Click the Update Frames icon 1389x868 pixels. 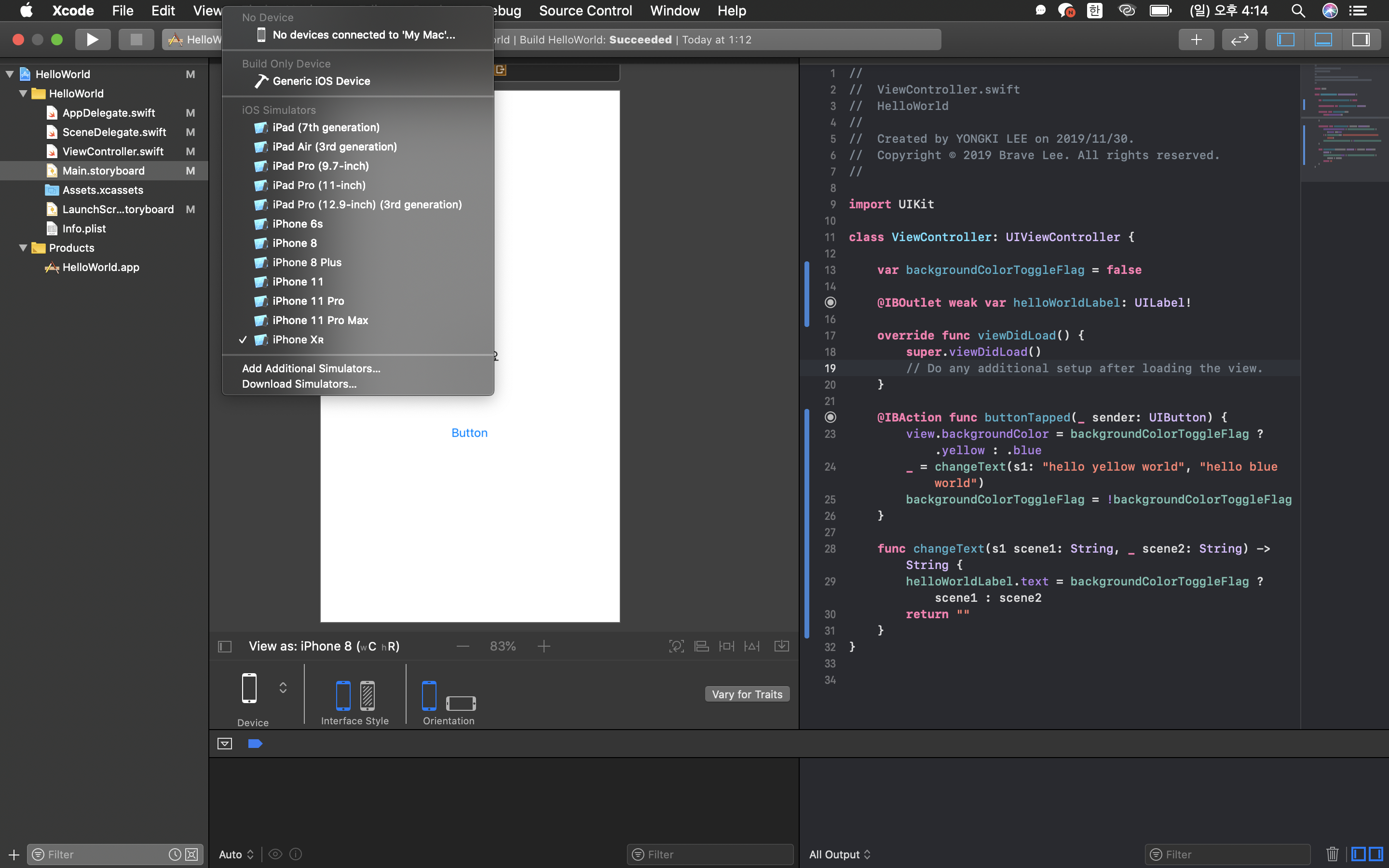[x=676, y=646]
